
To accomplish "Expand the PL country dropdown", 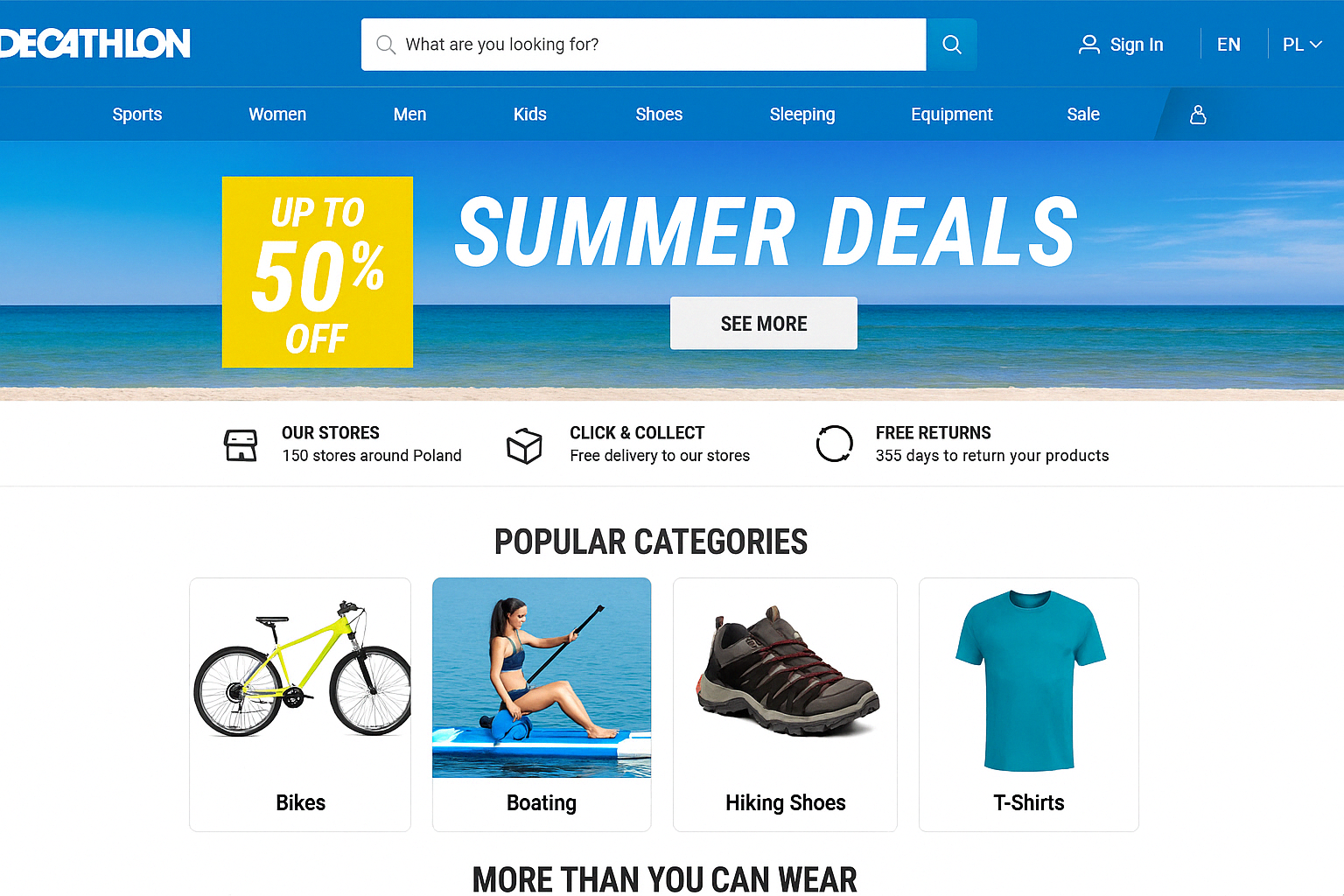I will [x=1302, y=45].
